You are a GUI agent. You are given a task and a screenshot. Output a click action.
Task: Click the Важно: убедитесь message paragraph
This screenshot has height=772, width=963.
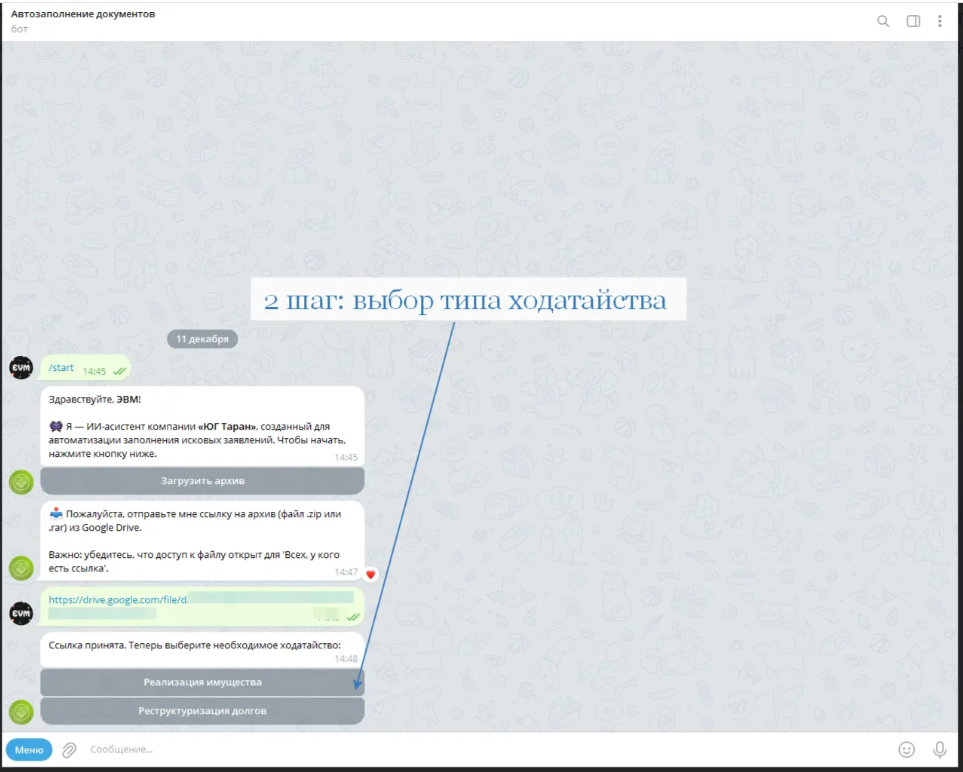[x=194, y=561]
